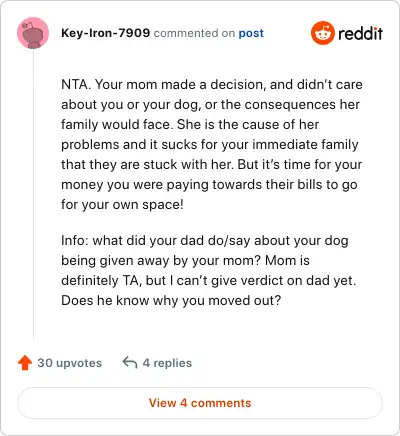Click the line starting "being given away by your mom?"
The height and width of the screenshot is (436, 400).
point(185,260)
